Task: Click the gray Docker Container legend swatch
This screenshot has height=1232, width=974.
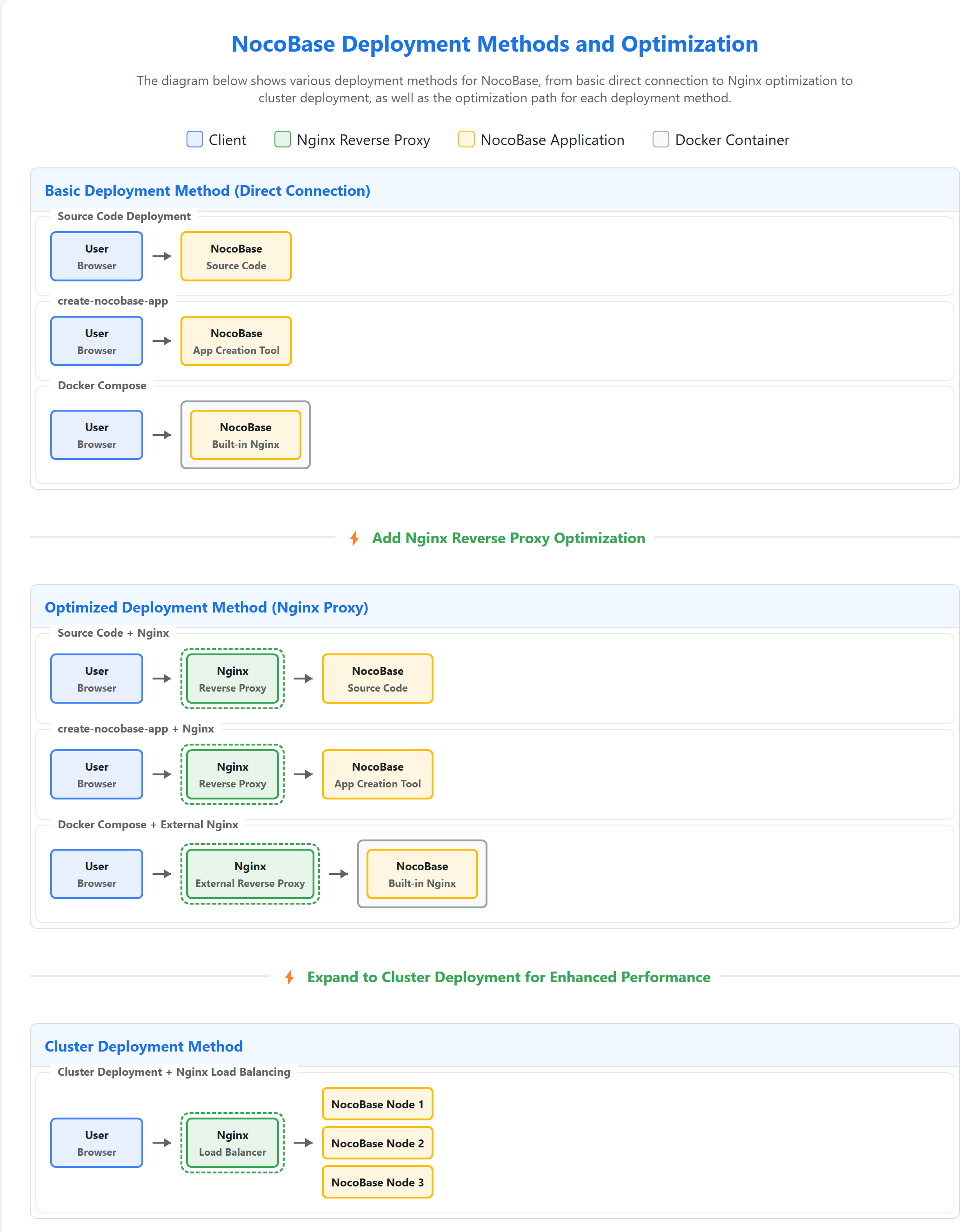Action: 661,139
